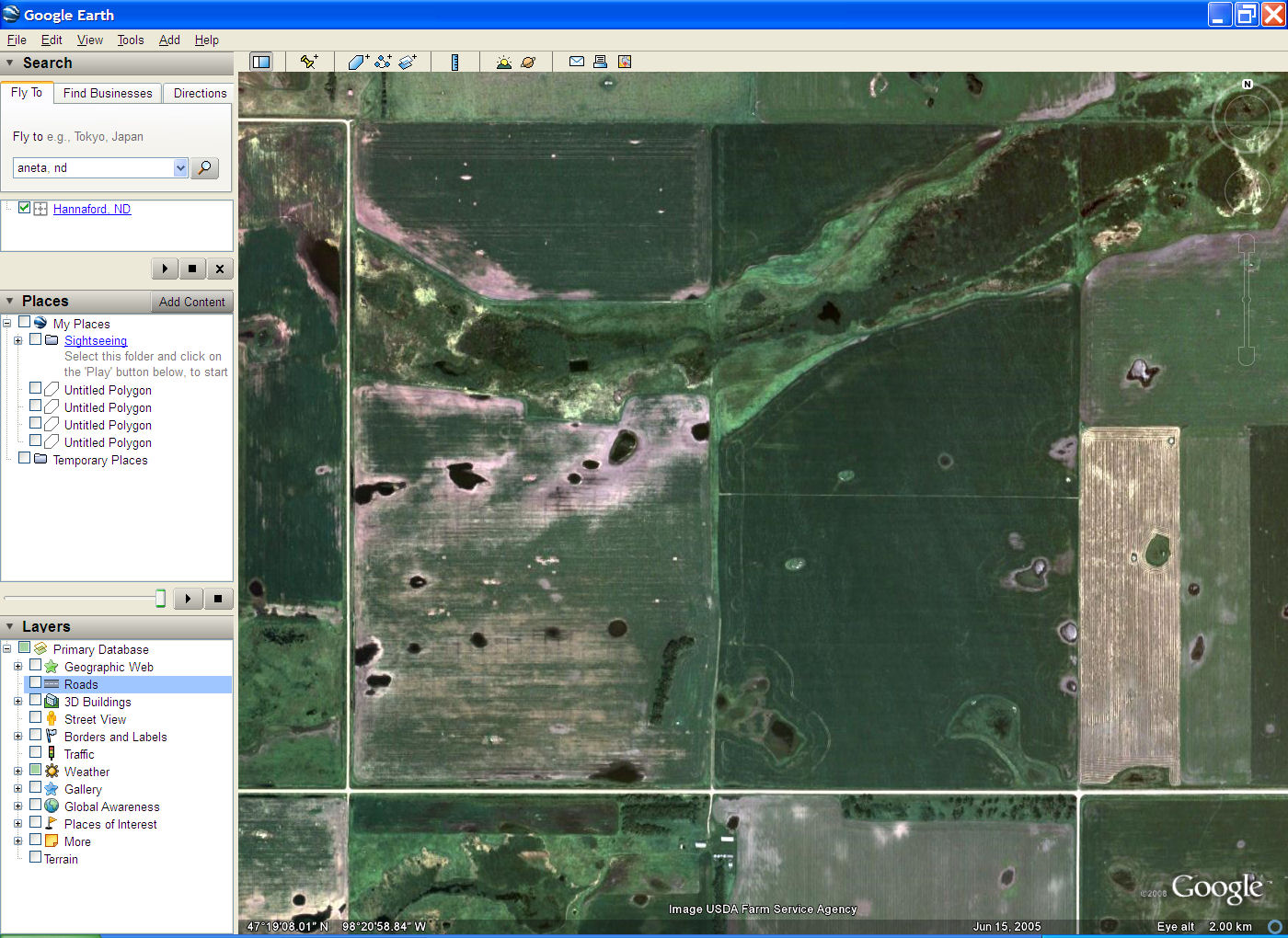Click the Street View camera icon
Viewport: 1288px width, 938px height.
[x=52, y=719]
